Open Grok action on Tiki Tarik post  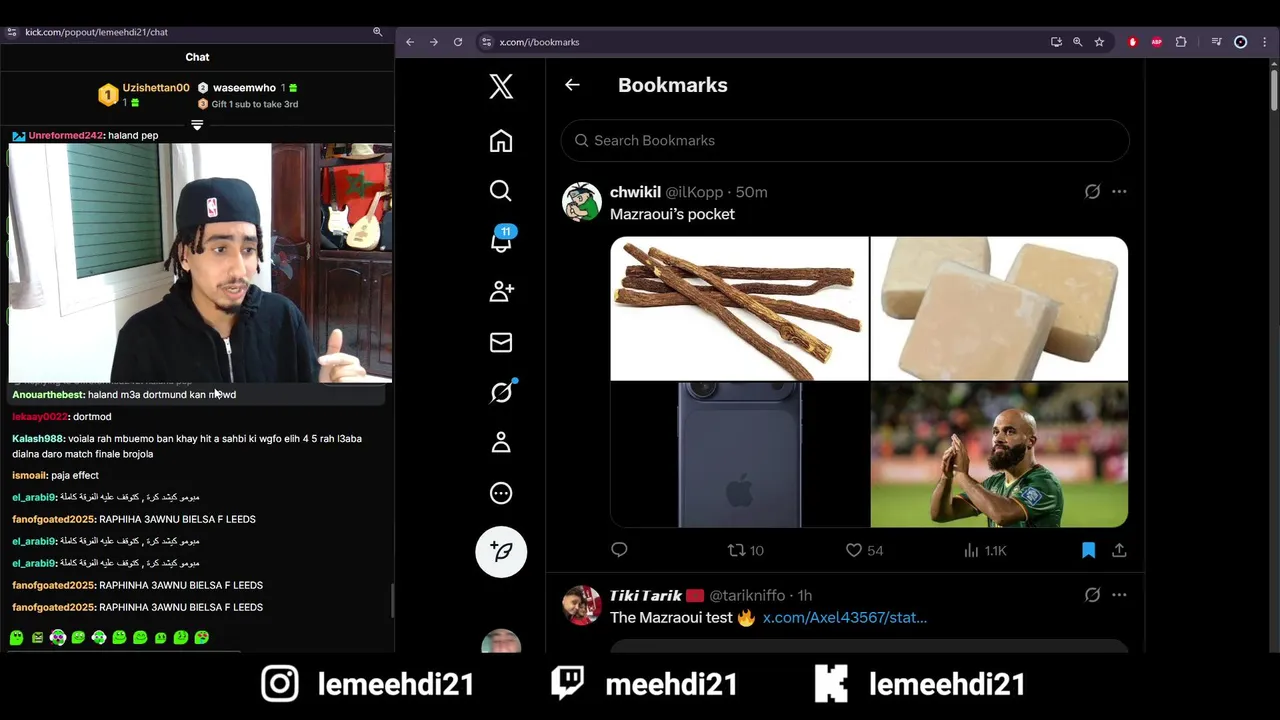(x=1092, y=595)
